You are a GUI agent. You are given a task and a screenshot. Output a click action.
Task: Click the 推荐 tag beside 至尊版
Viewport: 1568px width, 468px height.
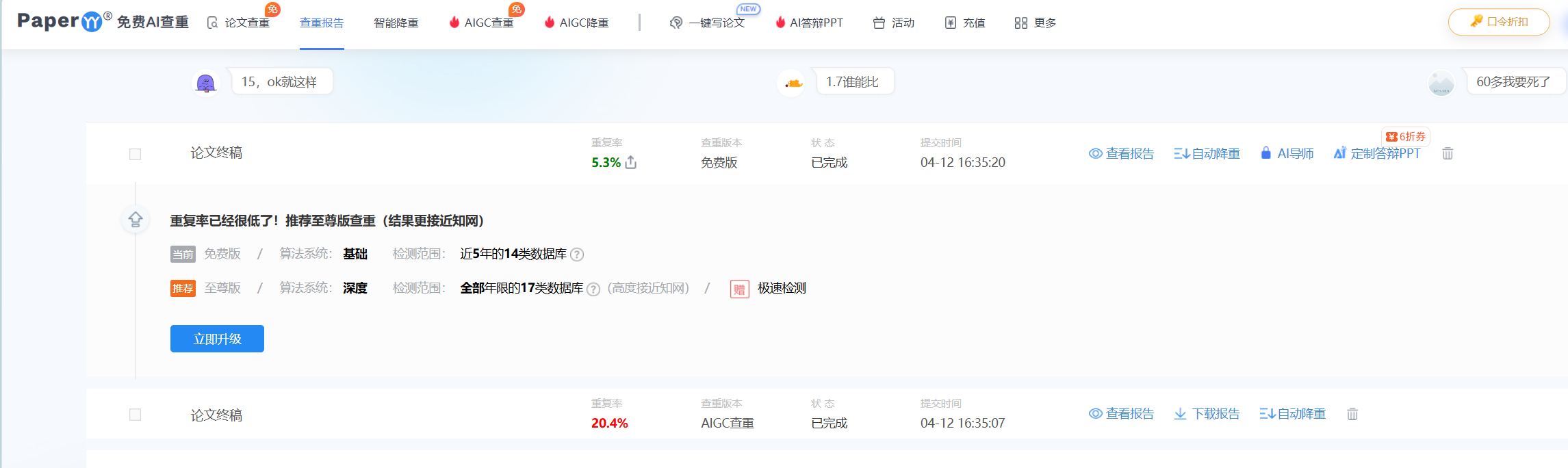pyautogui.click(x=183, y=288)
